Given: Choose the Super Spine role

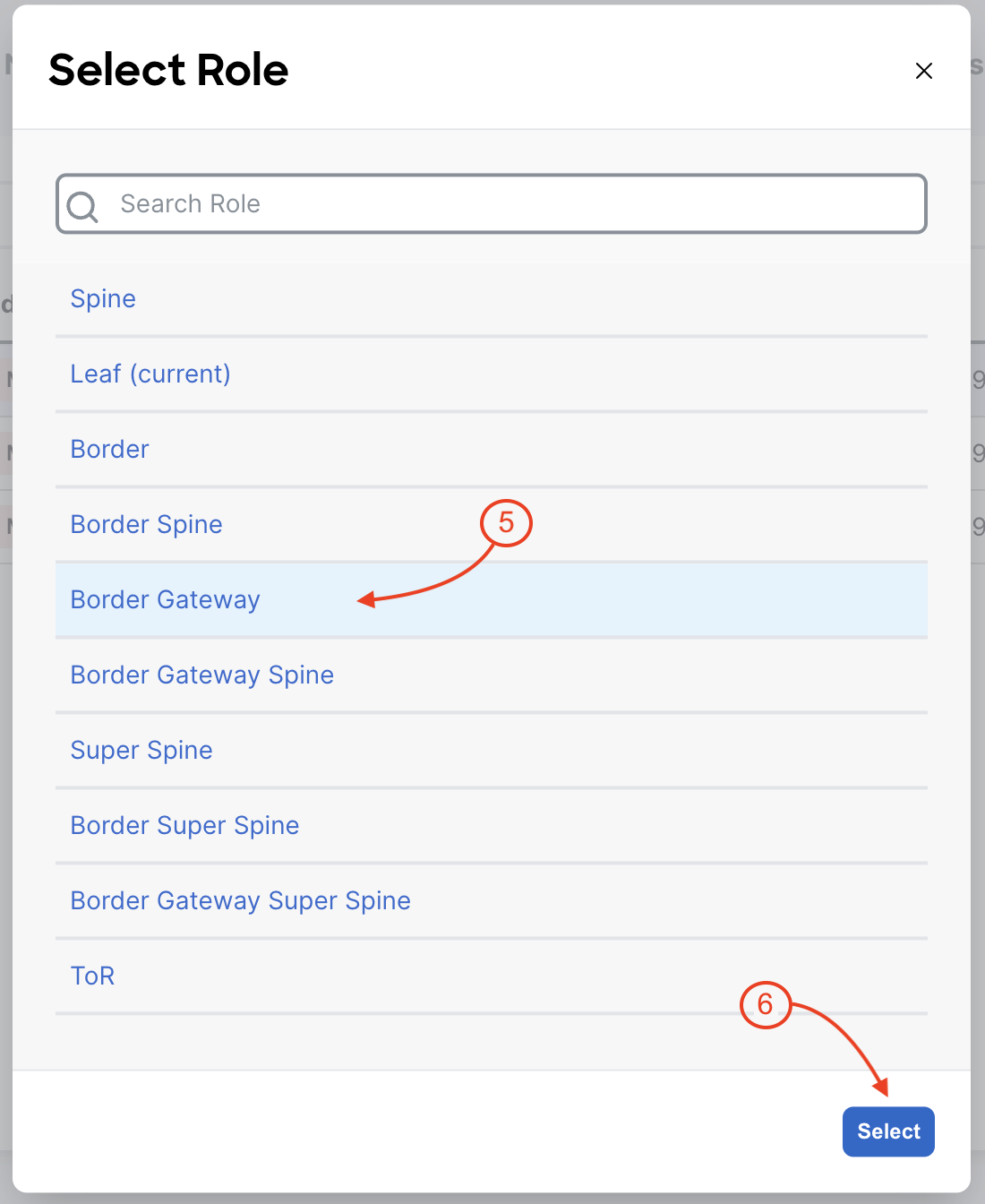Looking at the screenshot, I should (x=491, y=751).
